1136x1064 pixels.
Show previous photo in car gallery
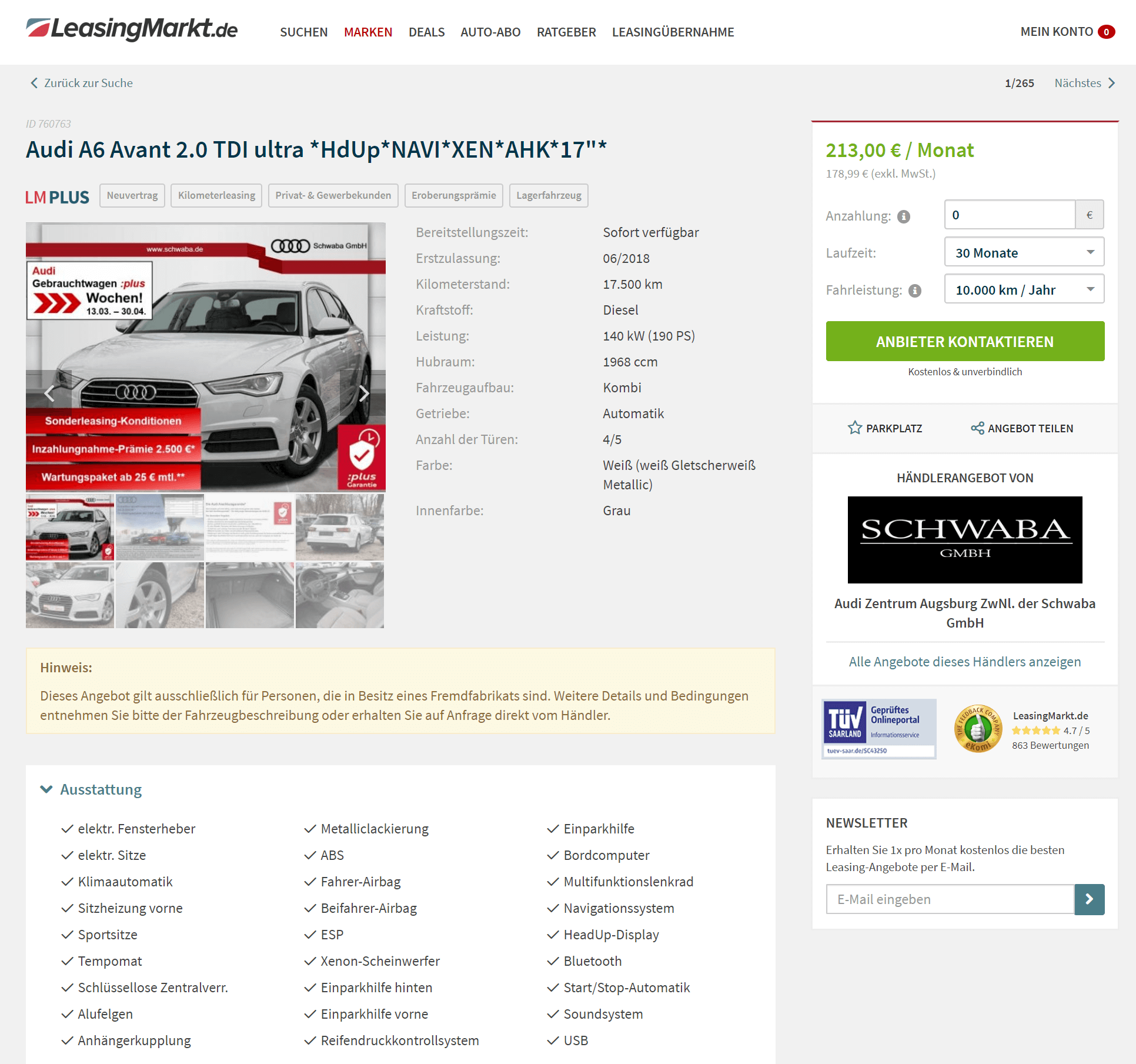tap(49, 393)
